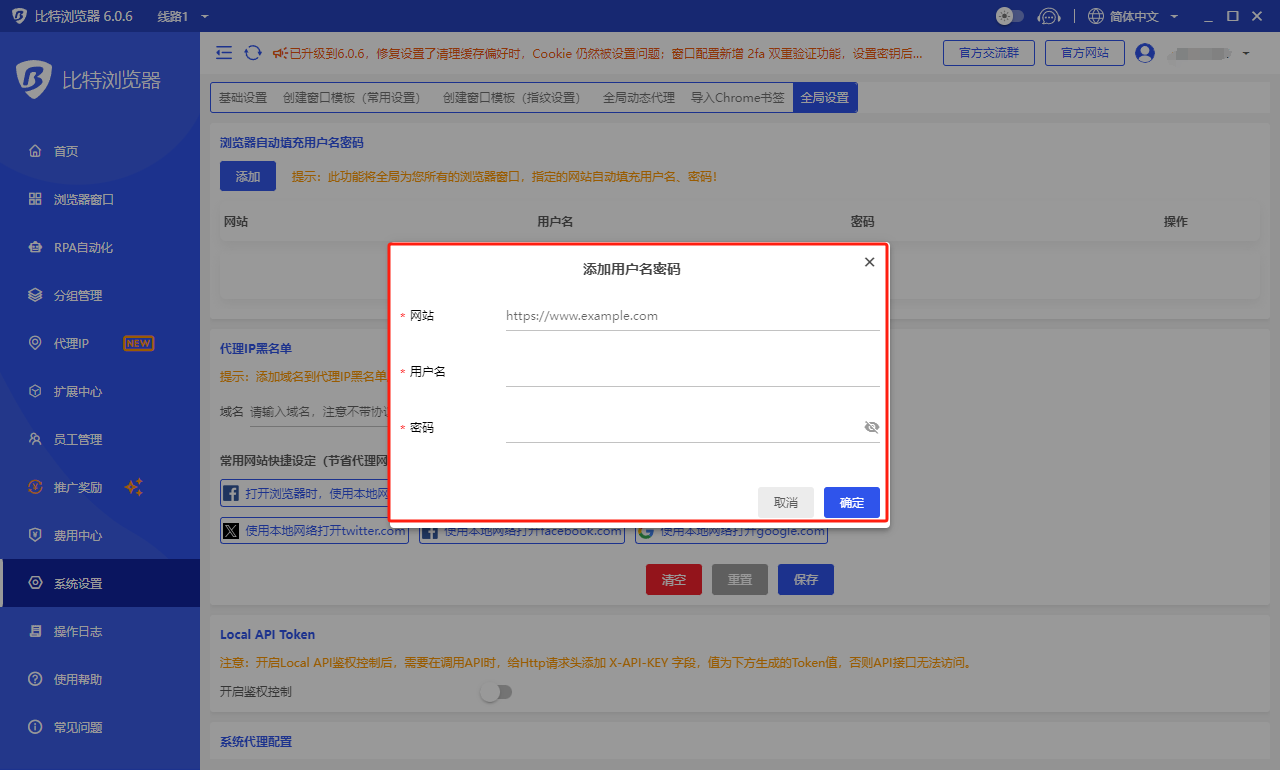The width and height of the screenshot is (1280, 770).
Task: Open 浏览器窗口 in the sidebar
Action: (x=84, y=199)
